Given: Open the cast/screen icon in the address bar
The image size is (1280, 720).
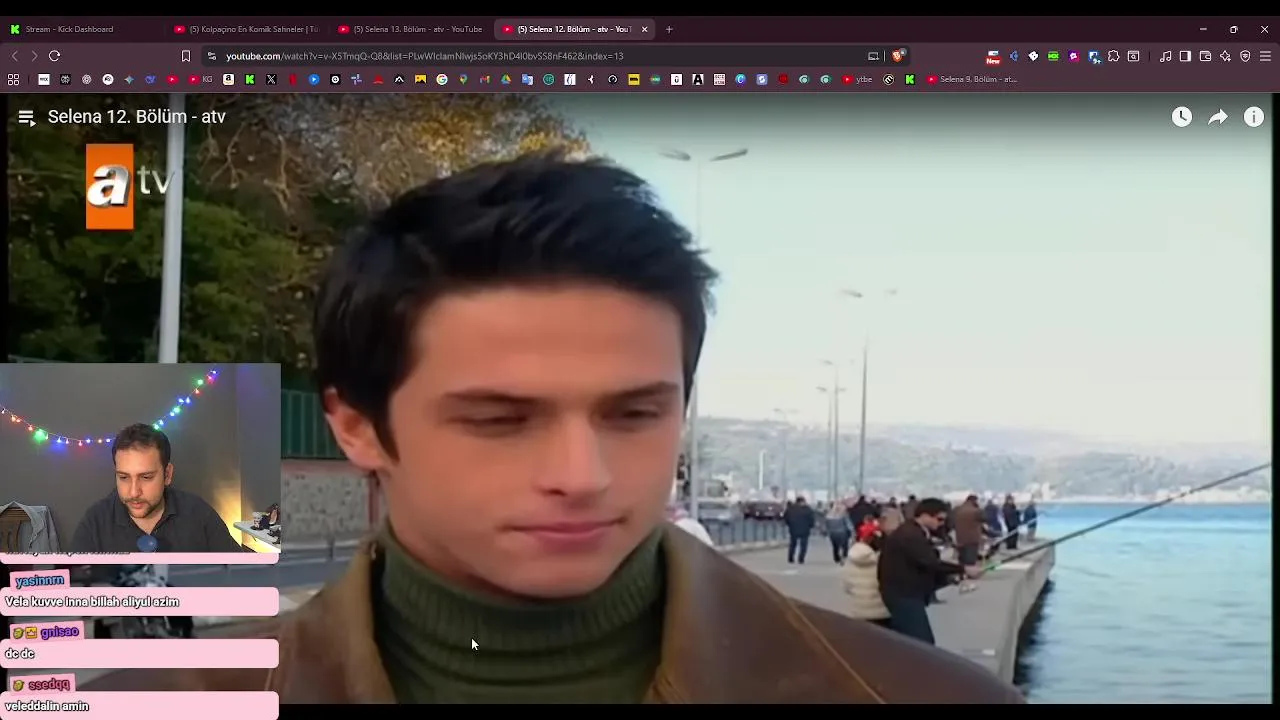Looking at the screenshot, I should point(873,56).
